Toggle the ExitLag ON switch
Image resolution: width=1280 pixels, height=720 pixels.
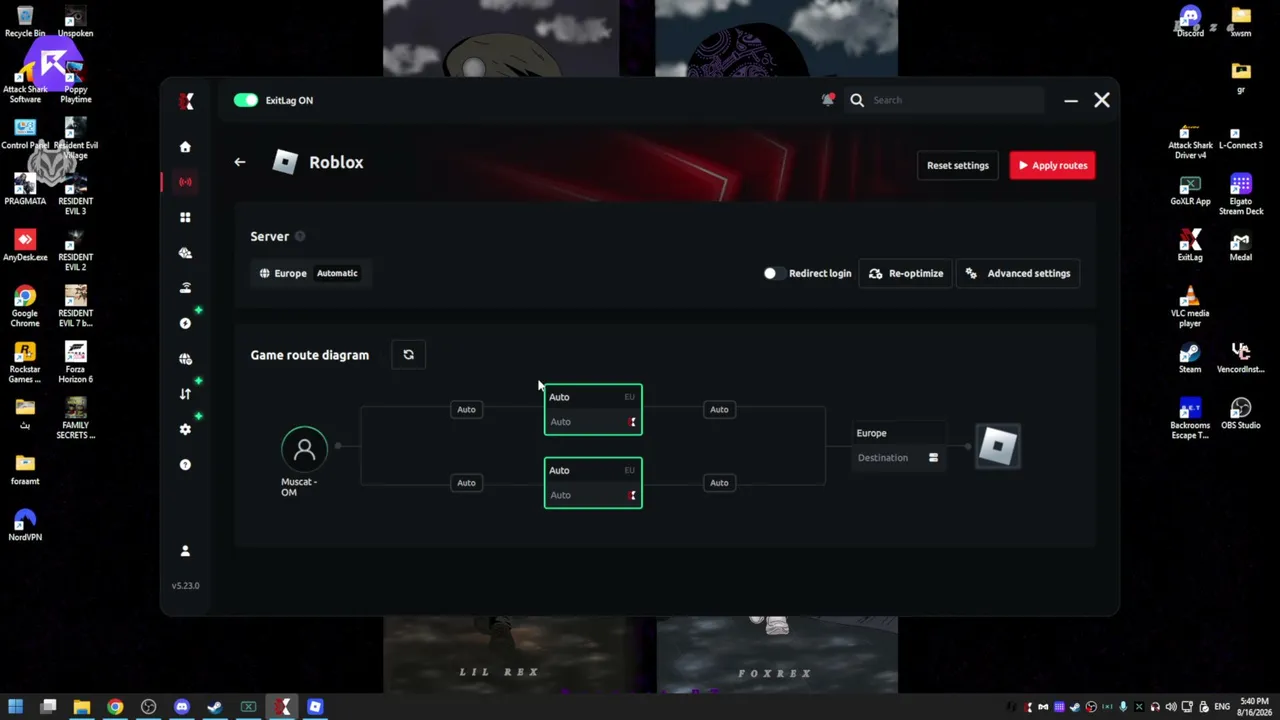(x=246, y=100)
